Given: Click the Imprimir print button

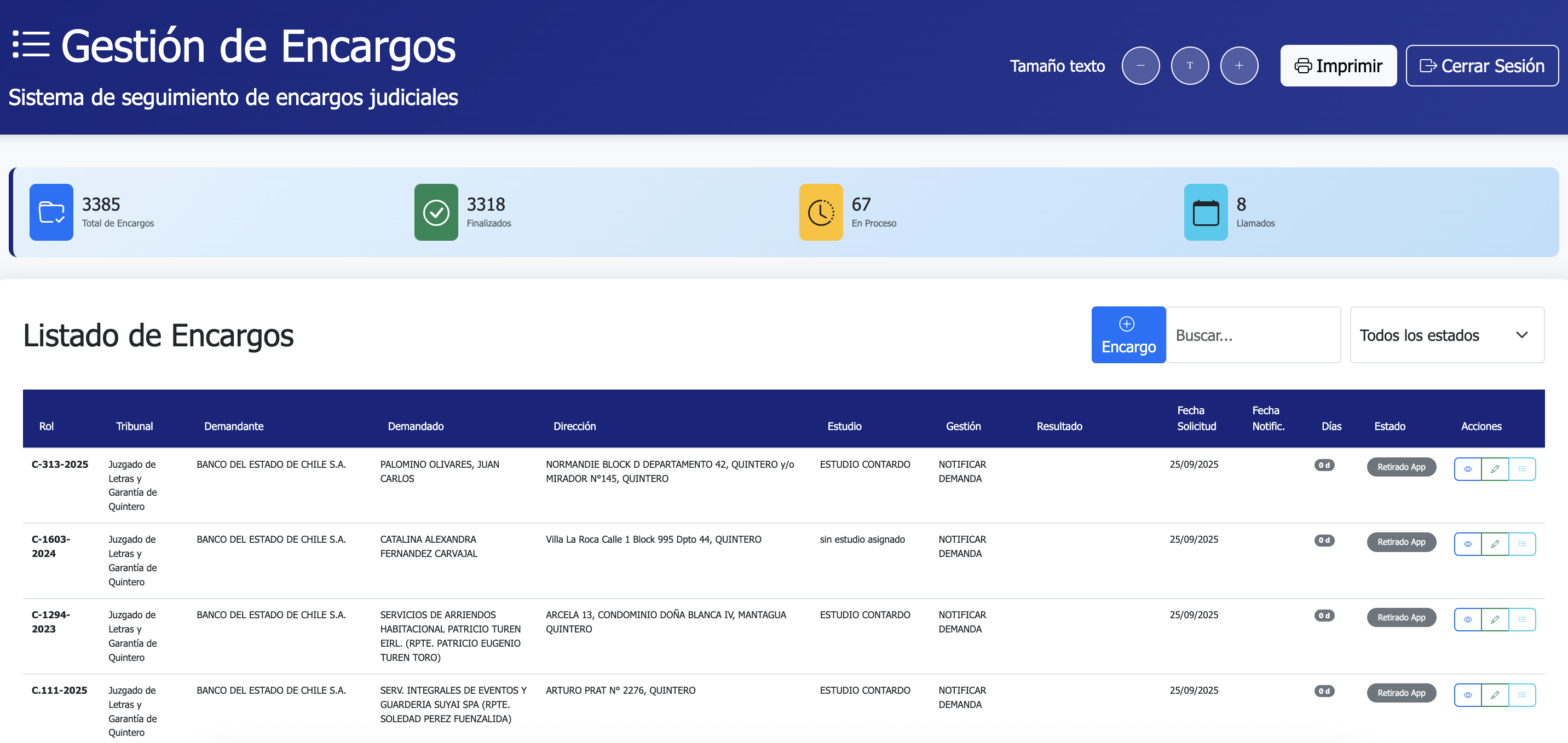Looking at the screenshot, I should [1338, 66].
